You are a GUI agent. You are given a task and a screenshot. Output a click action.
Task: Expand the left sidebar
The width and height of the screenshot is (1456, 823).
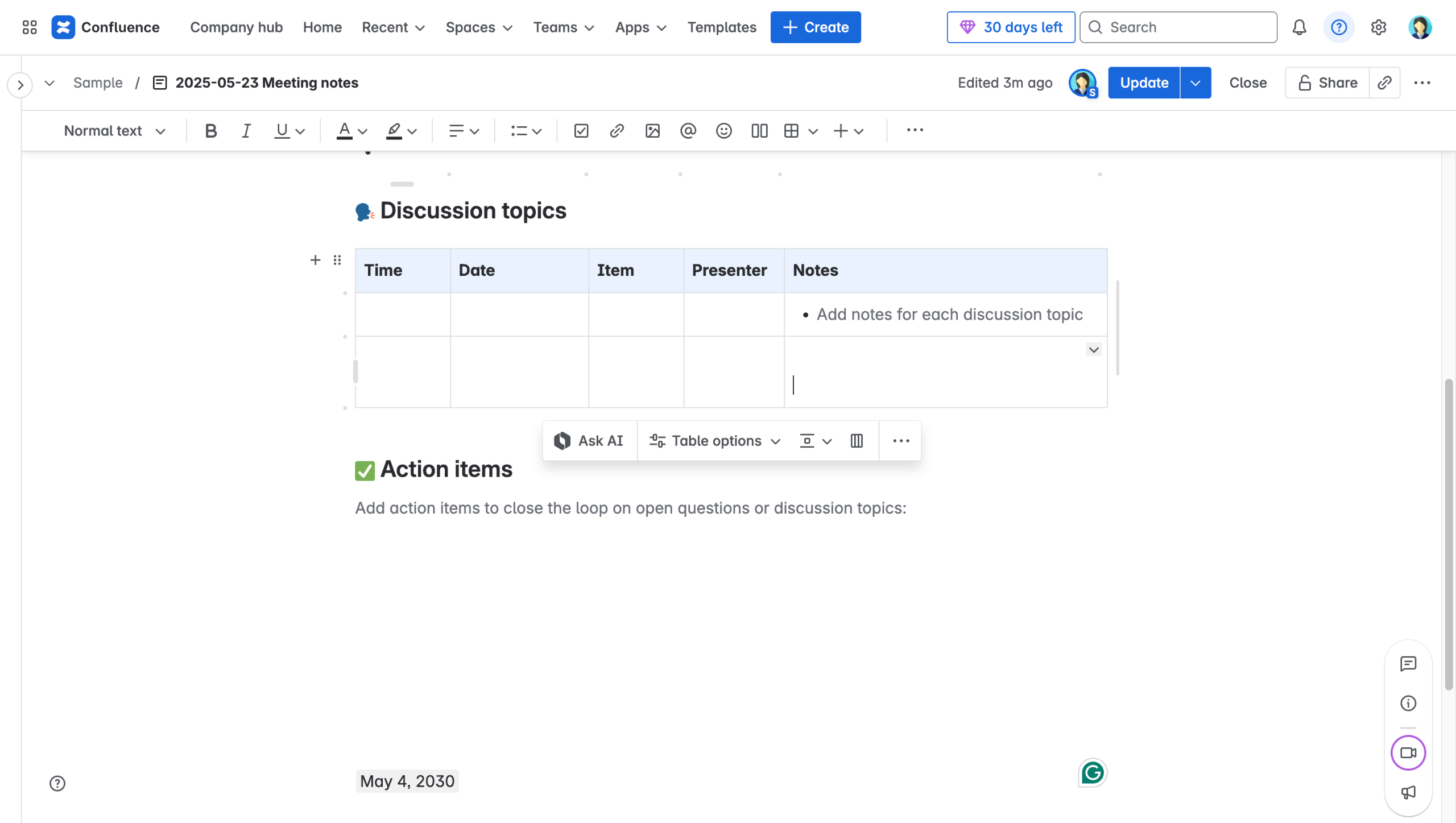pos(20,85)
